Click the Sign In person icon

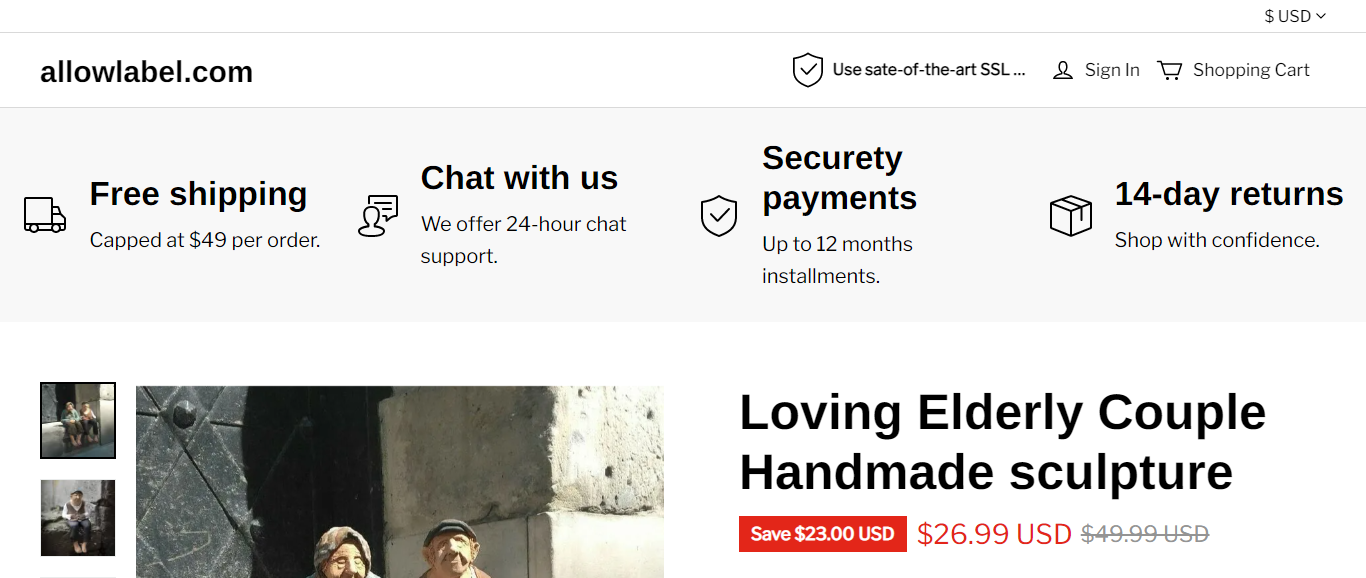(x=1062, y=70)
